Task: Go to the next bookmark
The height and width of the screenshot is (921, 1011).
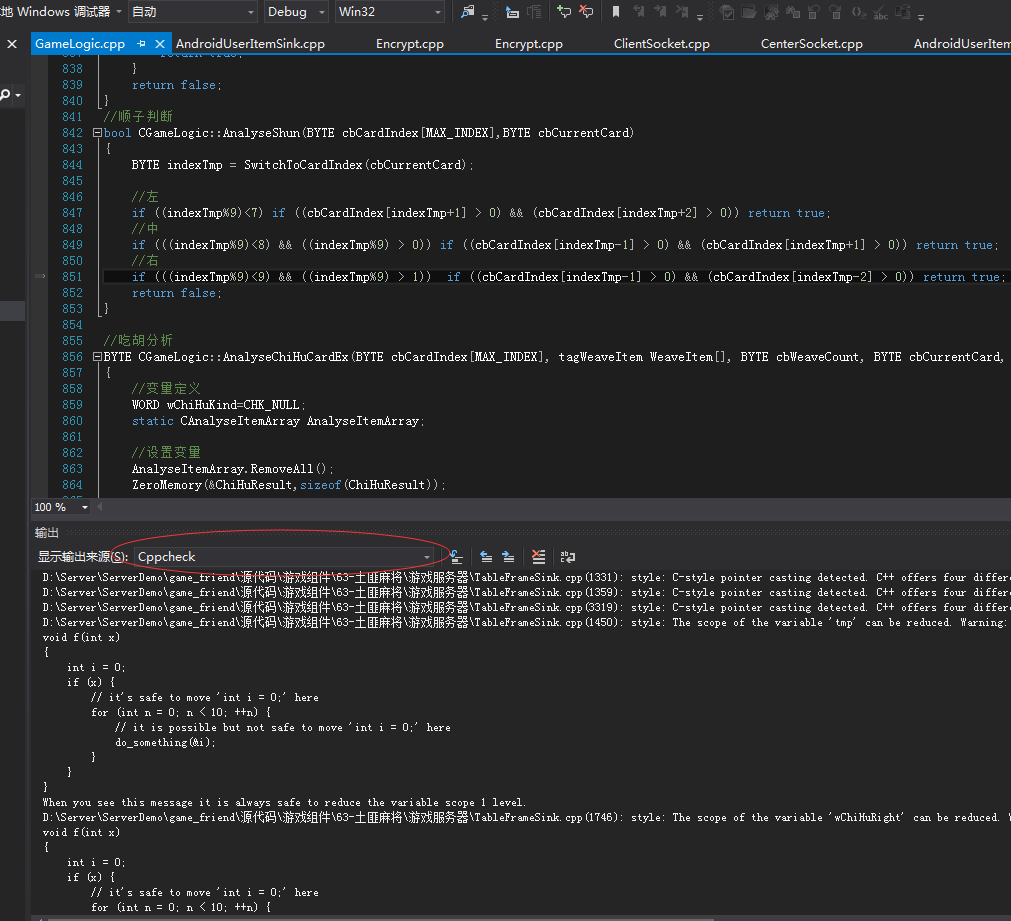Action: 660,12
